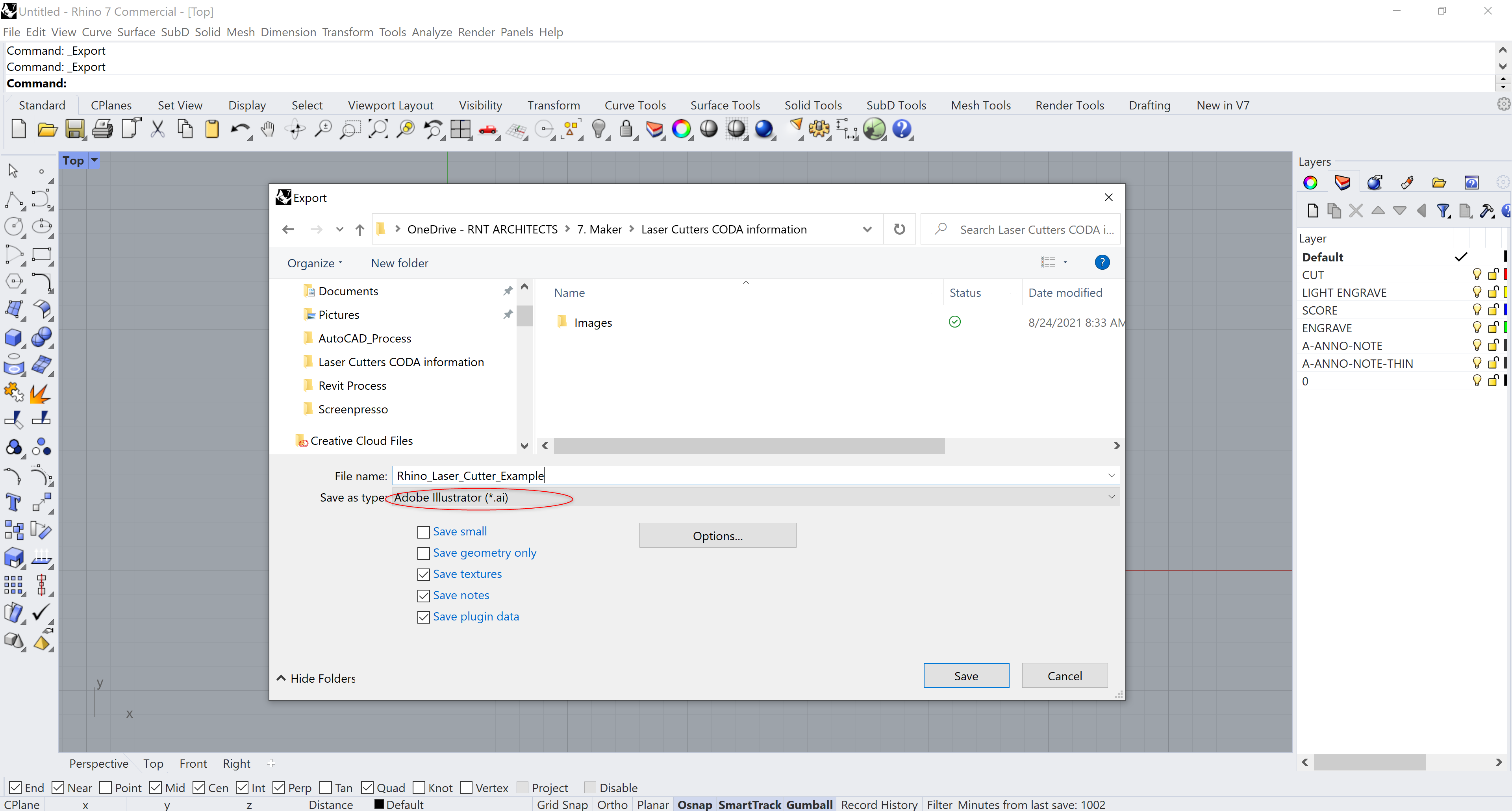This screenshot has width=1512, height=811.
Task: Open the address bar path dropdown
Action: tap(867, 230)
